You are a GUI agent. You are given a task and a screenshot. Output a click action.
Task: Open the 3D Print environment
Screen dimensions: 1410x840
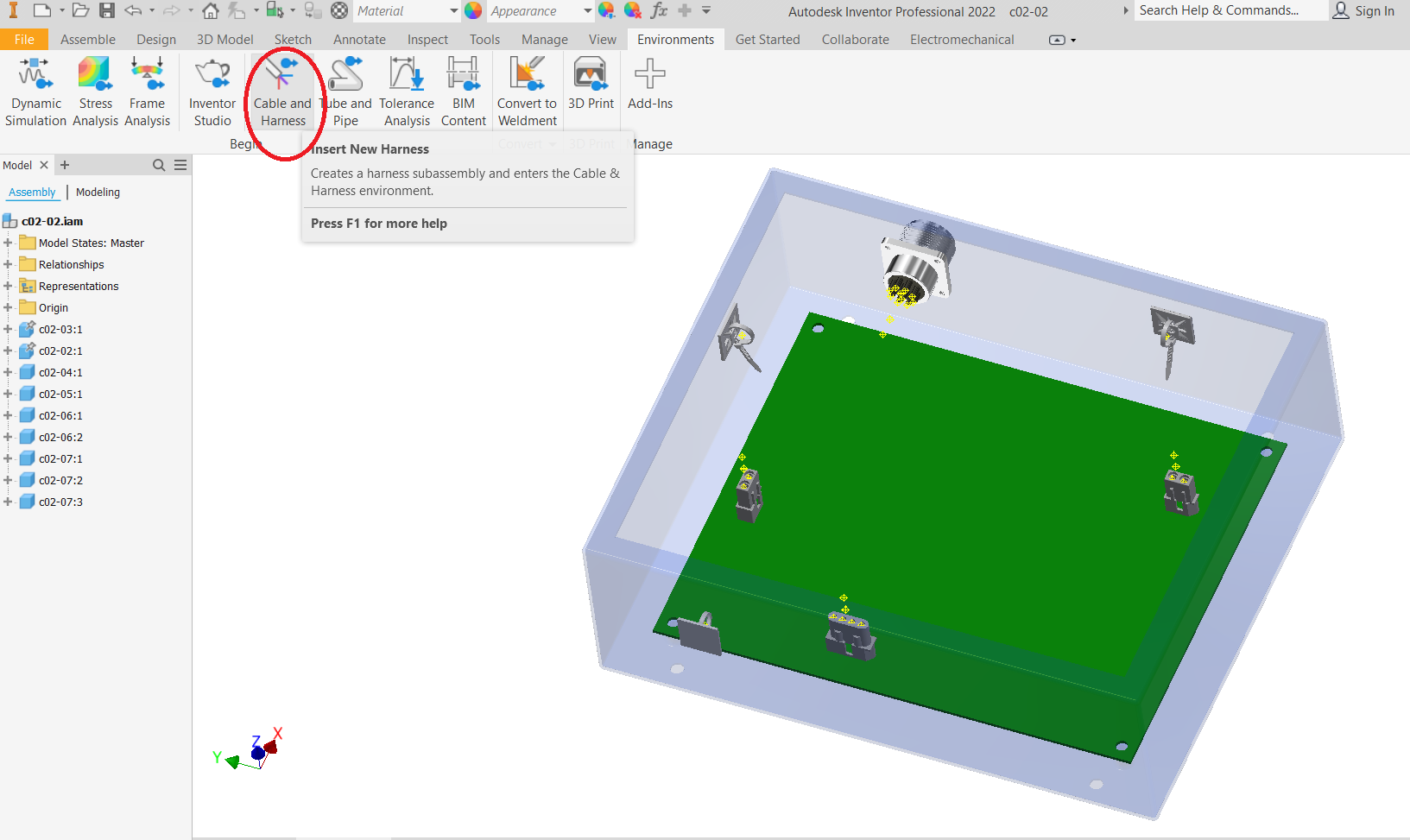point(591,84)
